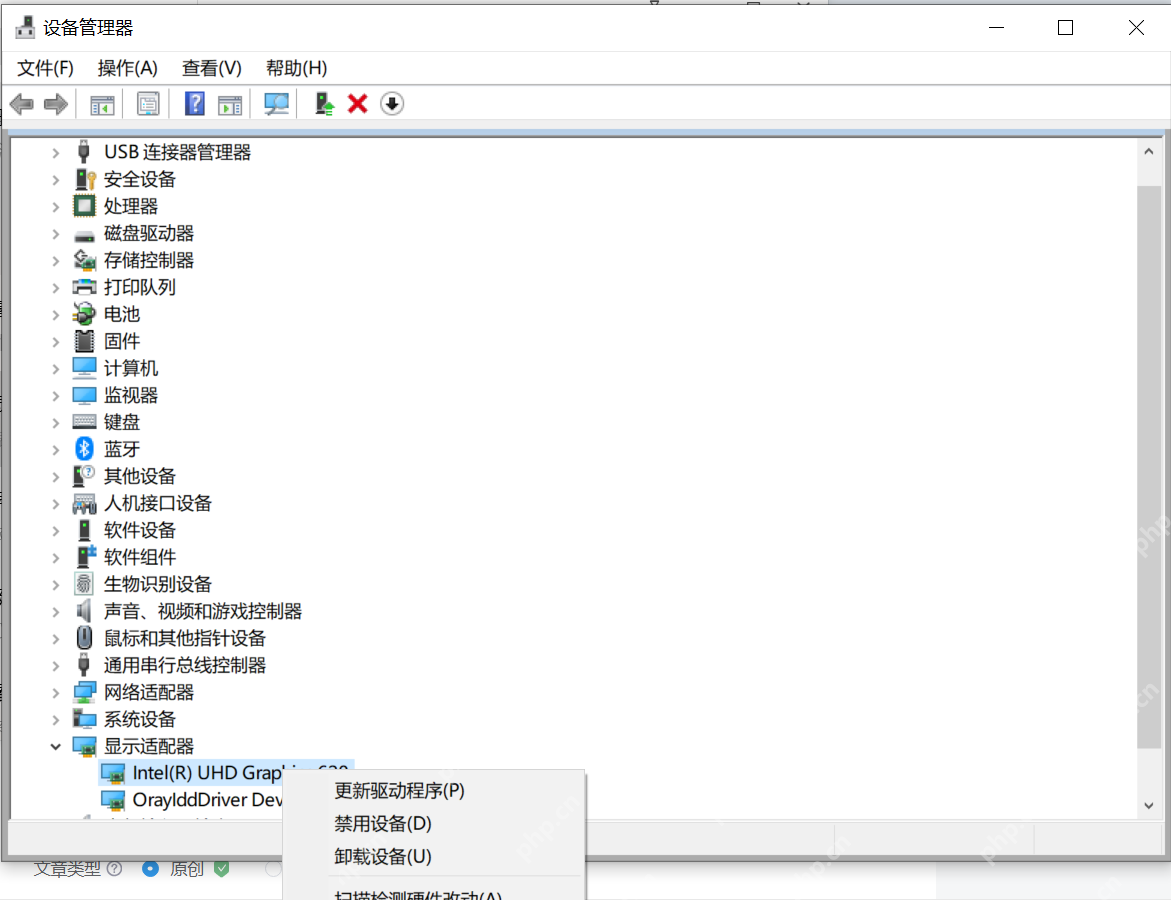Viewport: 1171px width, 900px height.
Task: Select the 电池 battery icon
Action: coord(84,314)
